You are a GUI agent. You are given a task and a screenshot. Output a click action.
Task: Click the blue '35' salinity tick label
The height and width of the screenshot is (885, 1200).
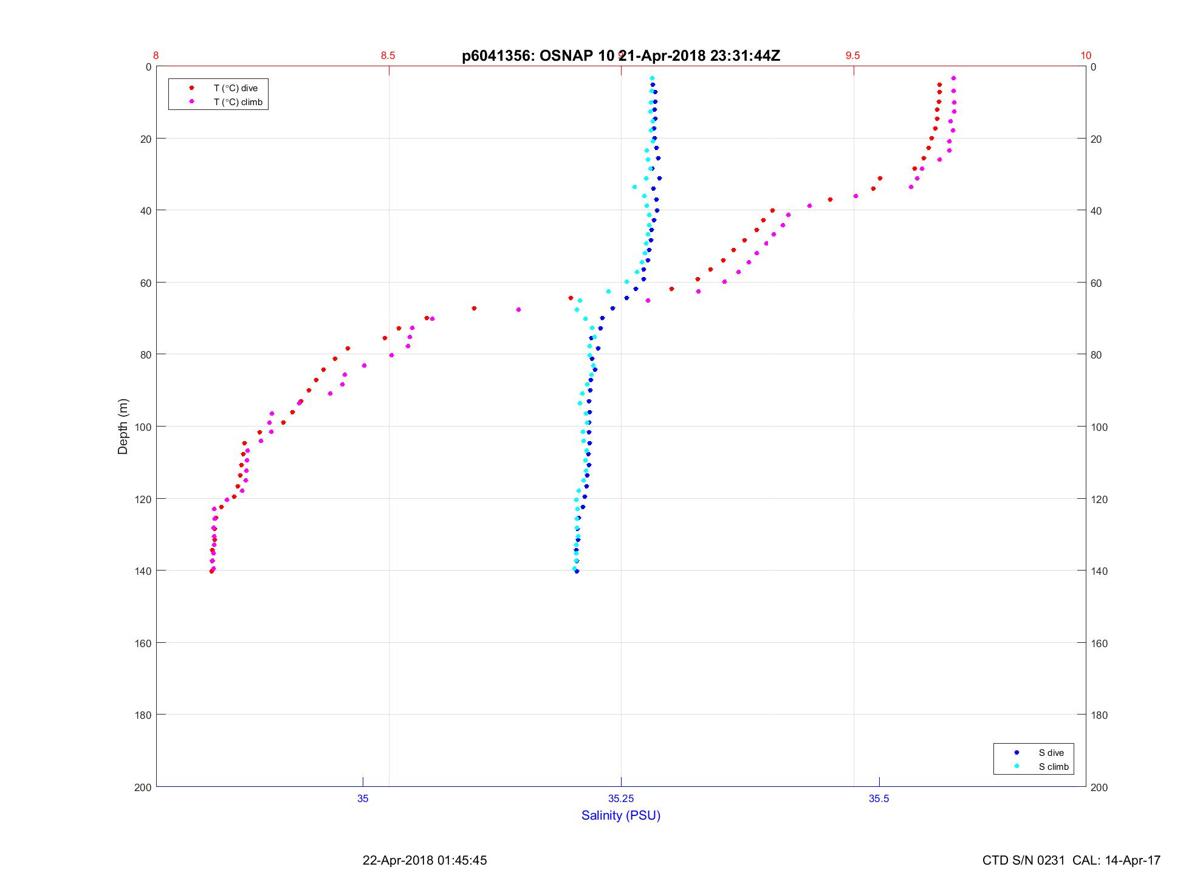coord(363,798)
